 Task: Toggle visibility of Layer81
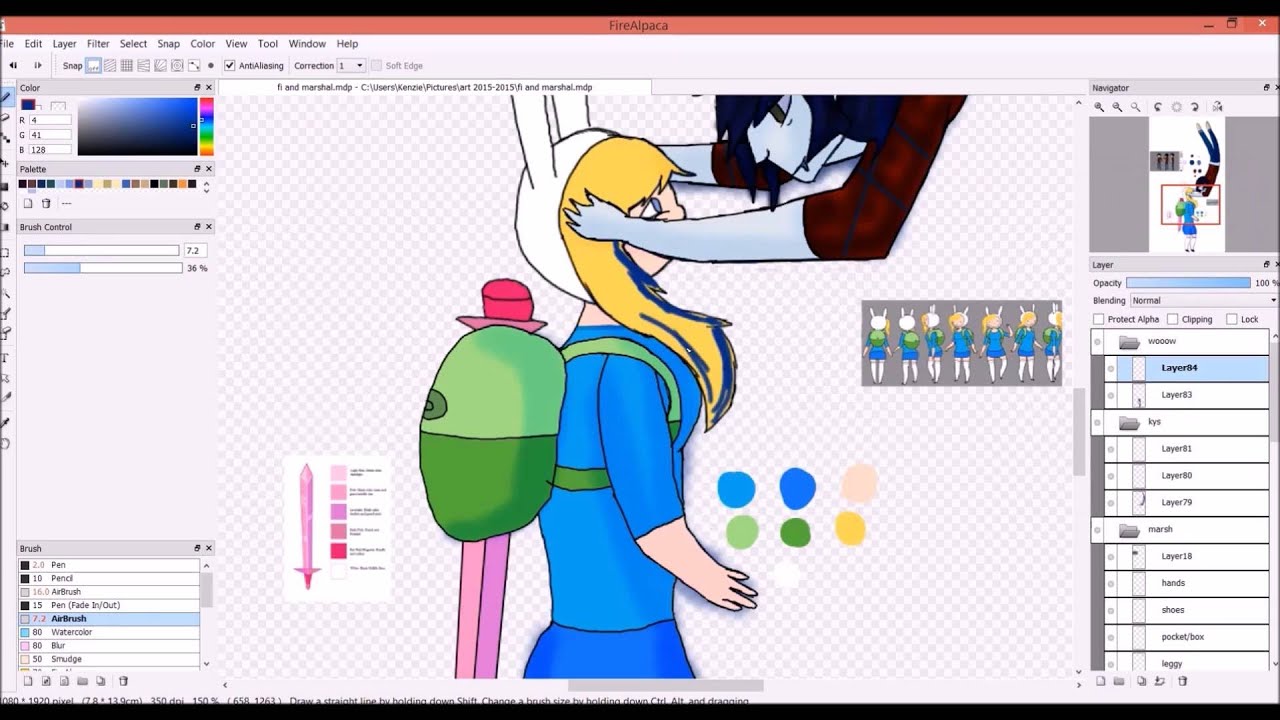click(1110, 449)
